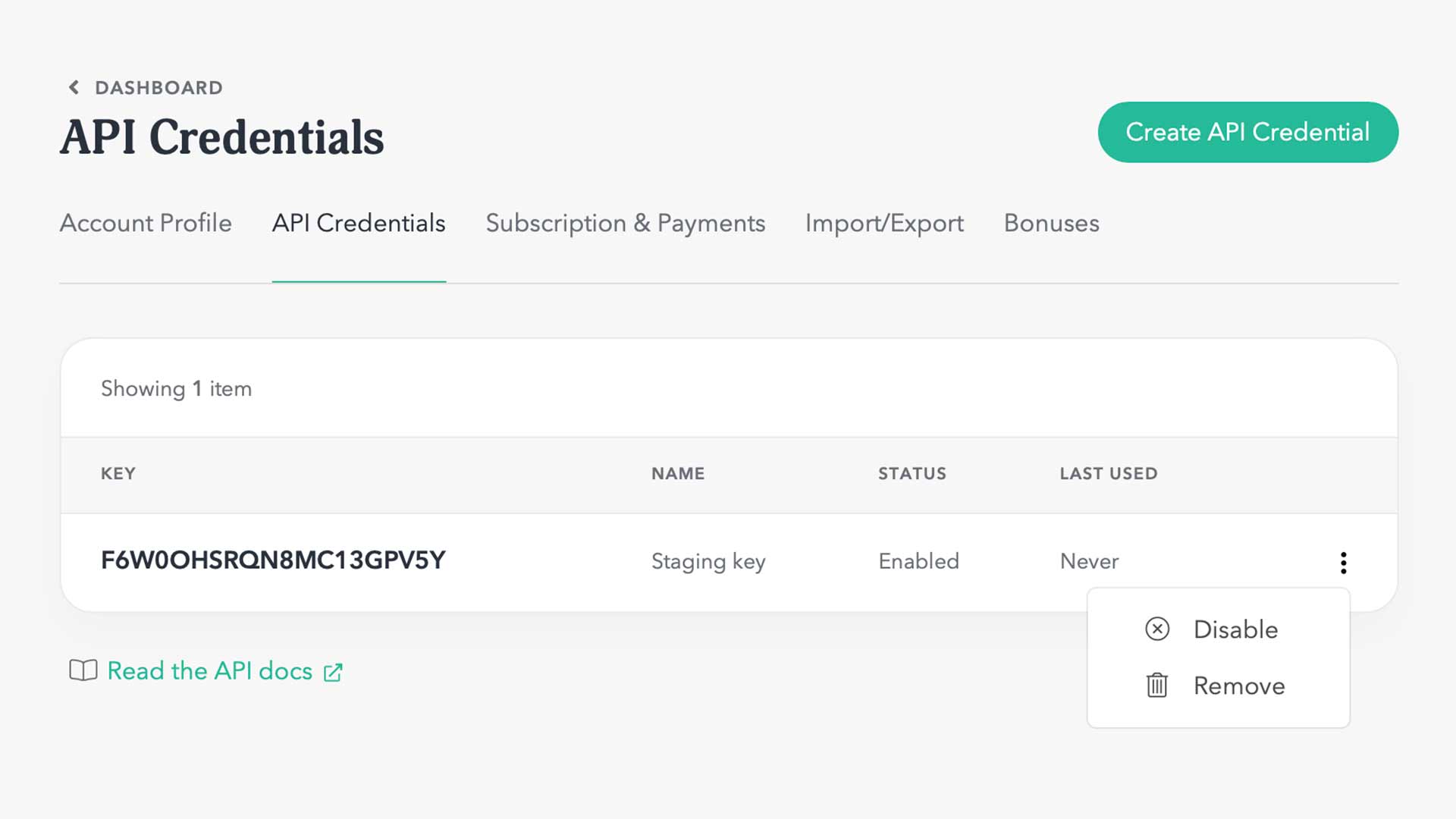Go to the Import/Export tab
1456x819 pixels.
point(884,223)
